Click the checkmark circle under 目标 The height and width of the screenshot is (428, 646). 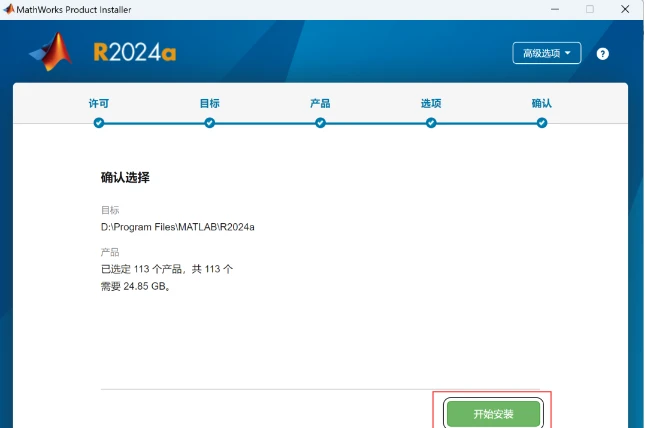[x=209, y=123]
